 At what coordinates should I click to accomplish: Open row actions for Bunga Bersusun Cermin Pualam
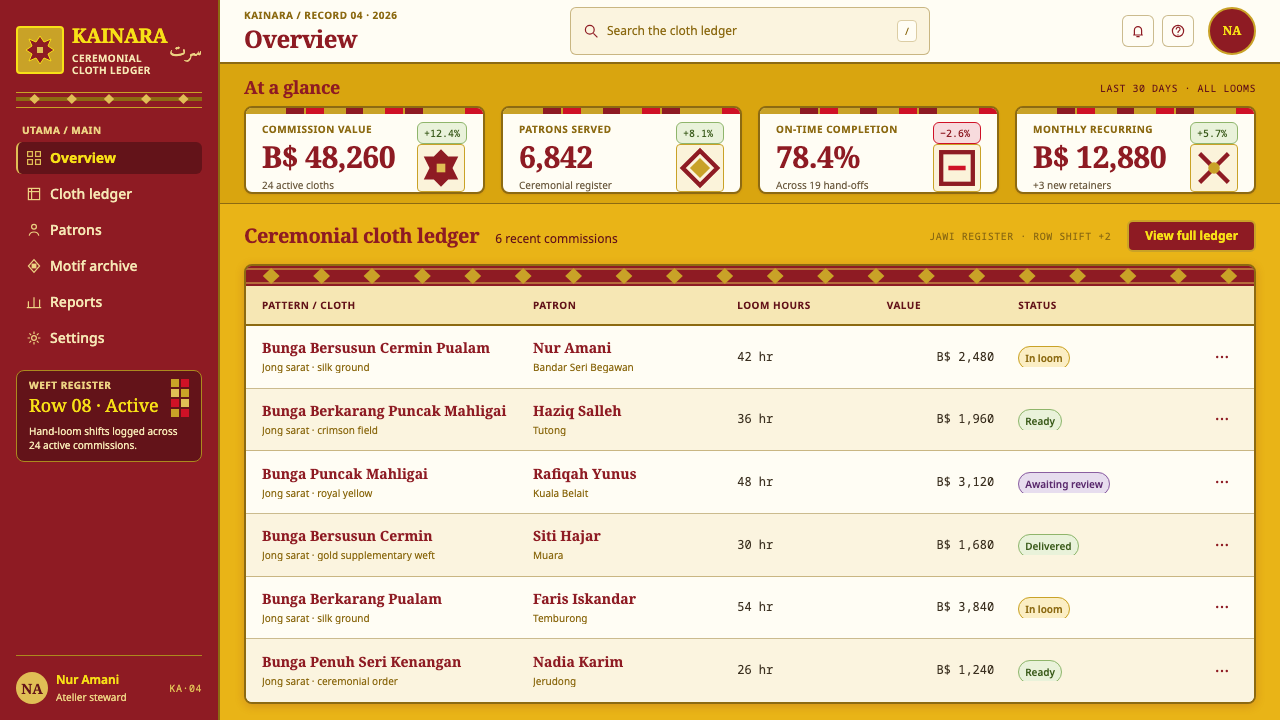pos(1222,357)
